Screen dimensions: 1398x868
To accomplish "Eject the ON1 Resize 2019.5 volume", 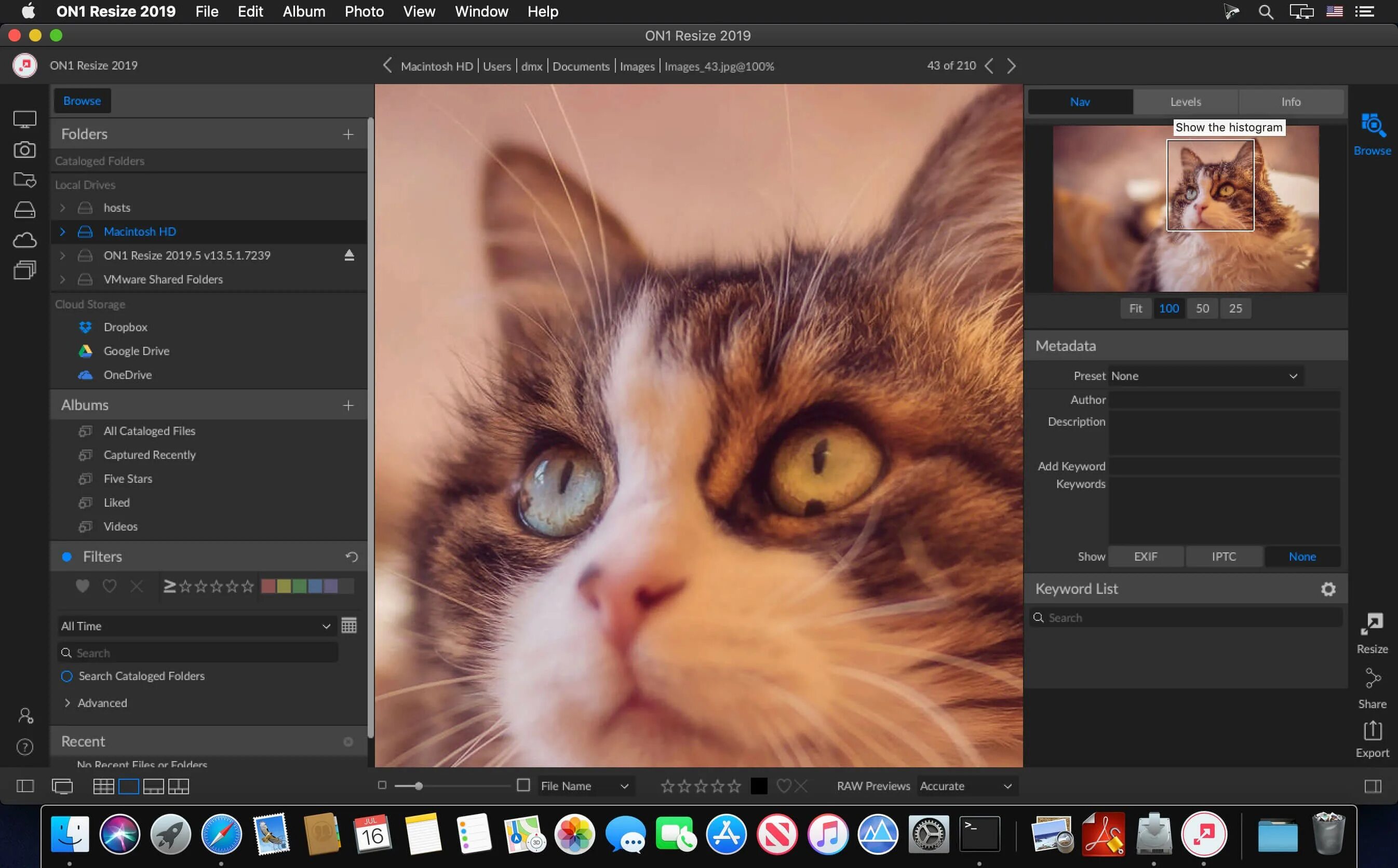I will [349, 255].
